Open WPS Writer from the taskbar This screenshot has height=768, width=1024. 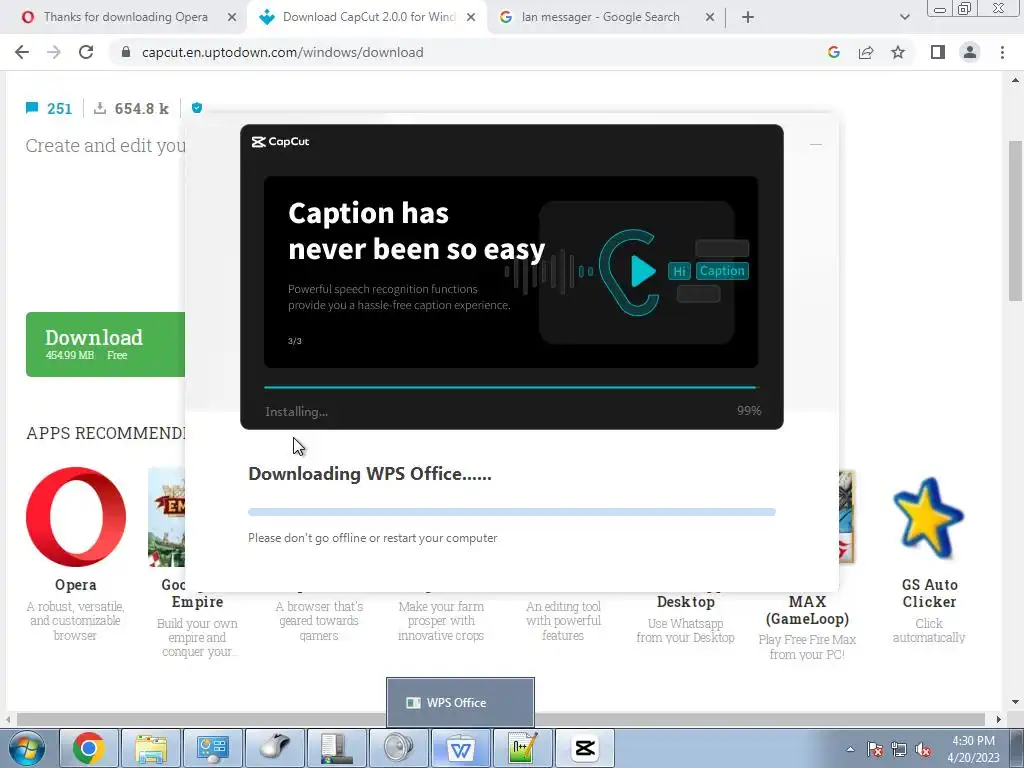tap(460, 748)
